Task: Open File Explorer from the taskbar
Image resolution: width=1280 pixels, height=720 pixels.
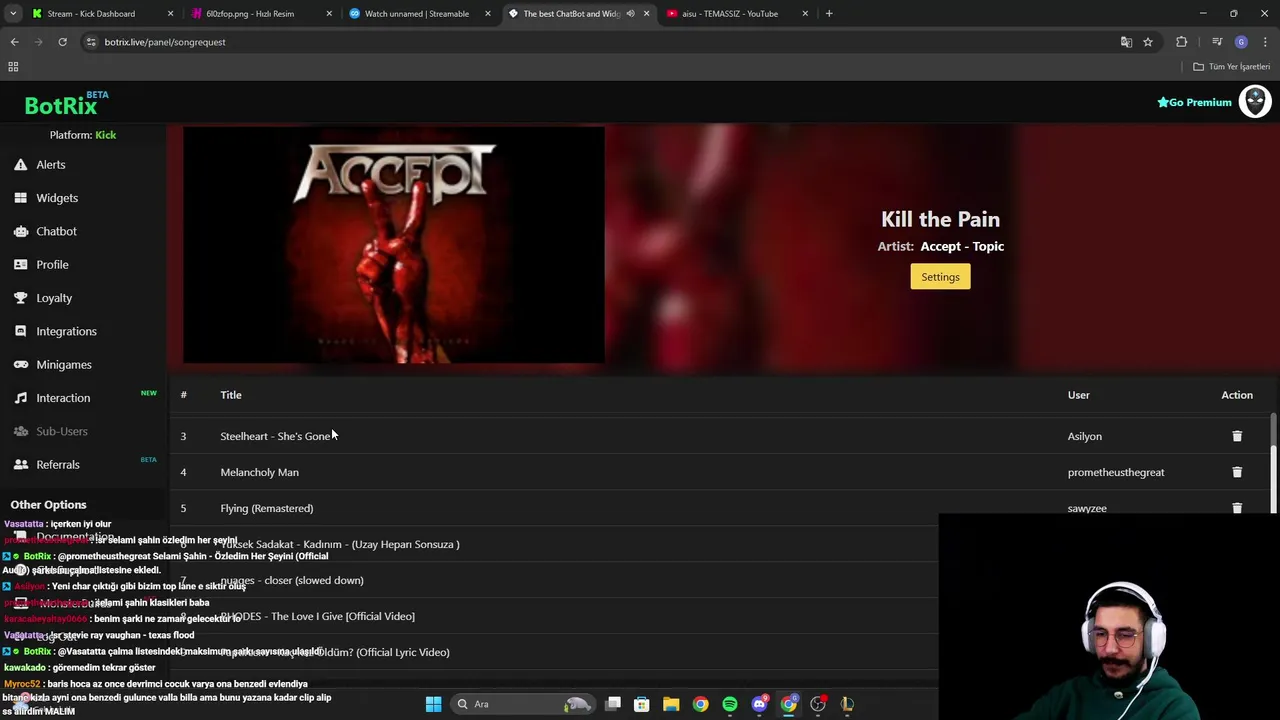Action: point(671,704)
